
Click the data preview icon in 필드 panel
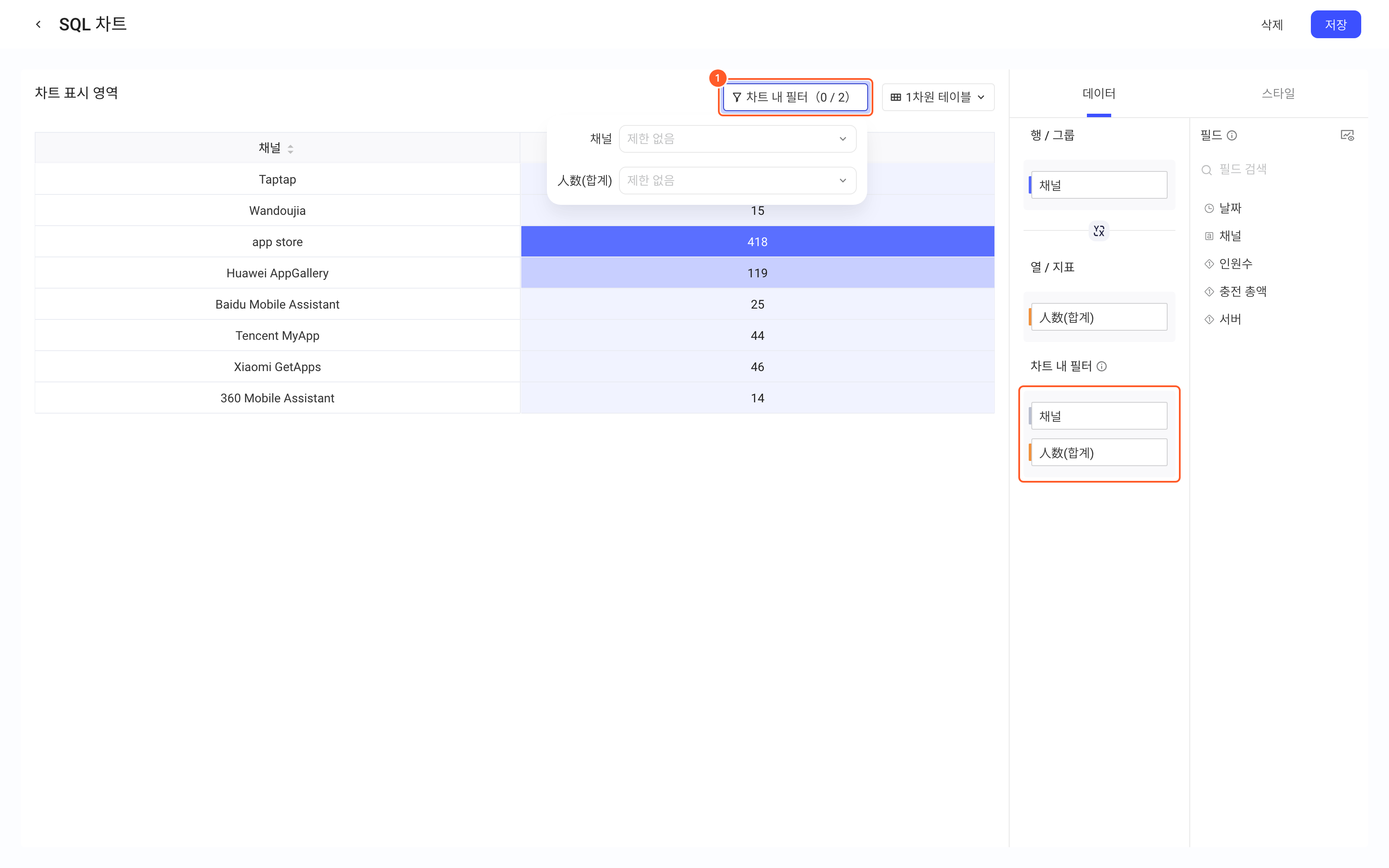[1346, 135]
